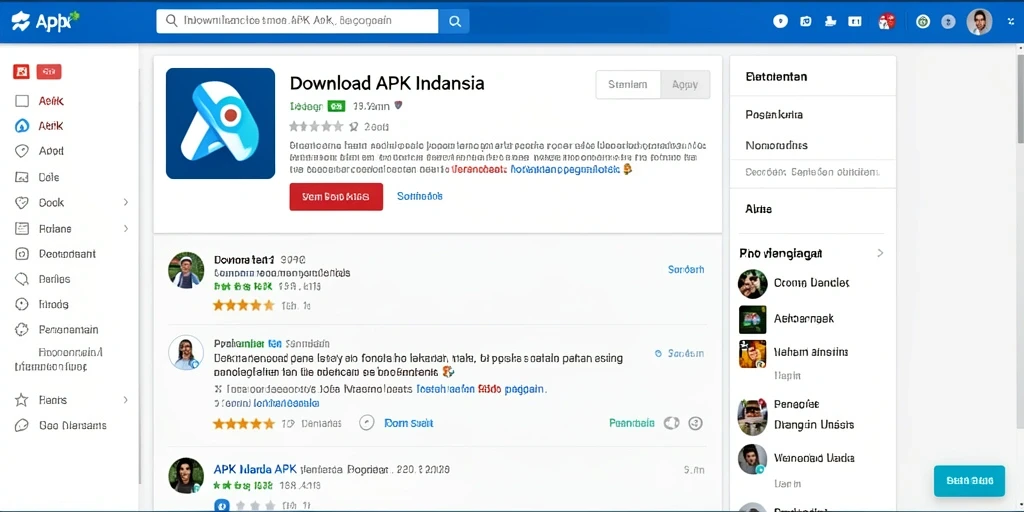Open the Apk logo home link
This screenshot has width=1024, height=512.
44,22
